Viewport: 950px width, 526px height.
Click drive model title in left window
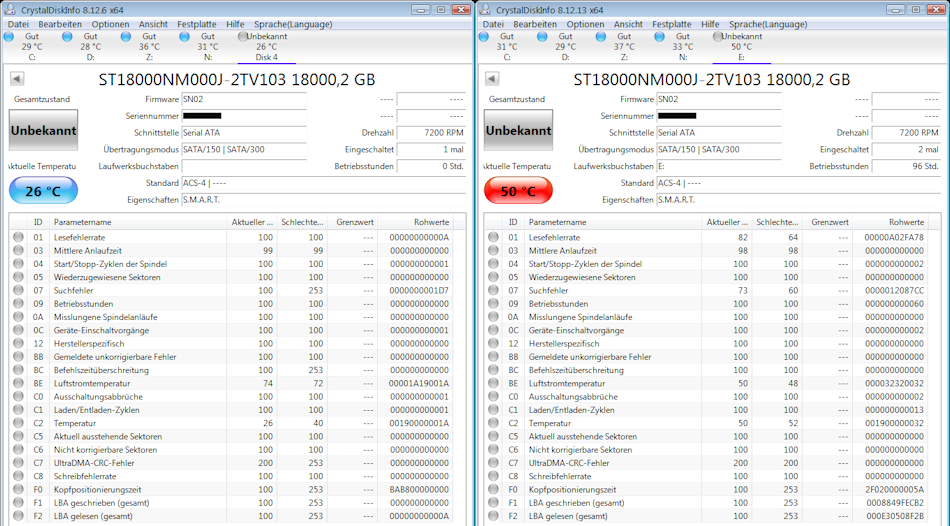[x=237, y=79]
